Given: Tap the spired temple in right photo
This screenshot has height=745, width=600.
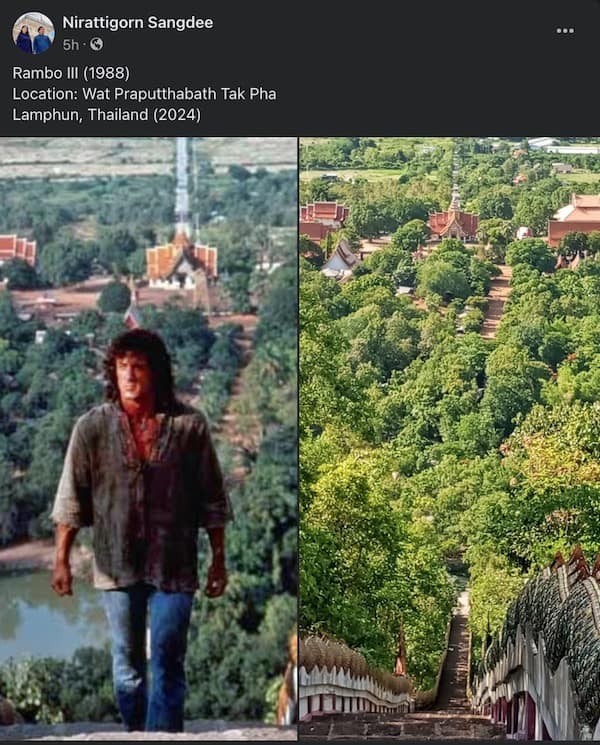Looking at the screenshot, I should [x=454, y=216].
